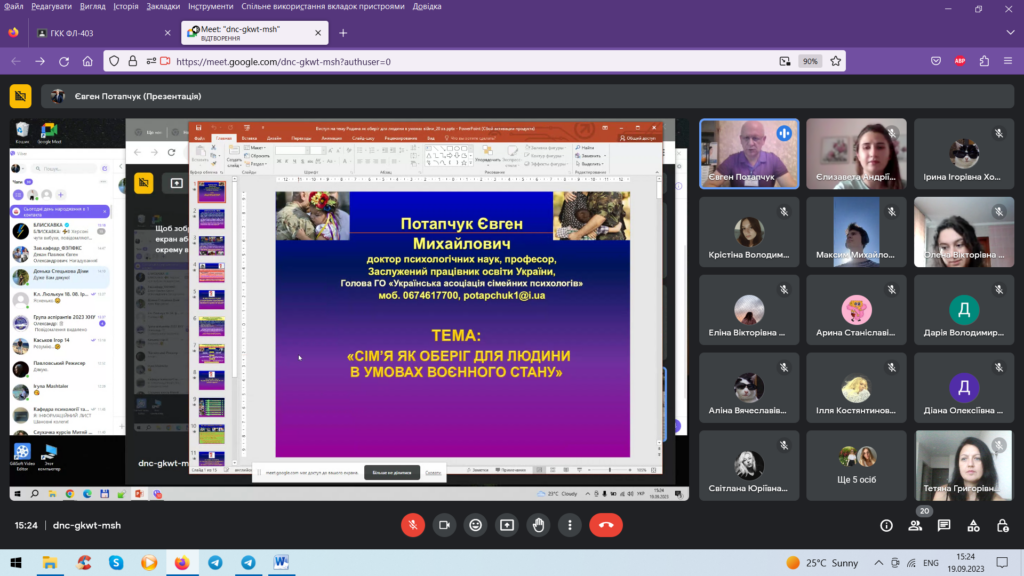Click the present screen button in Meet
Viewport: 1024px width, 576px height.
tap(507, 525)
